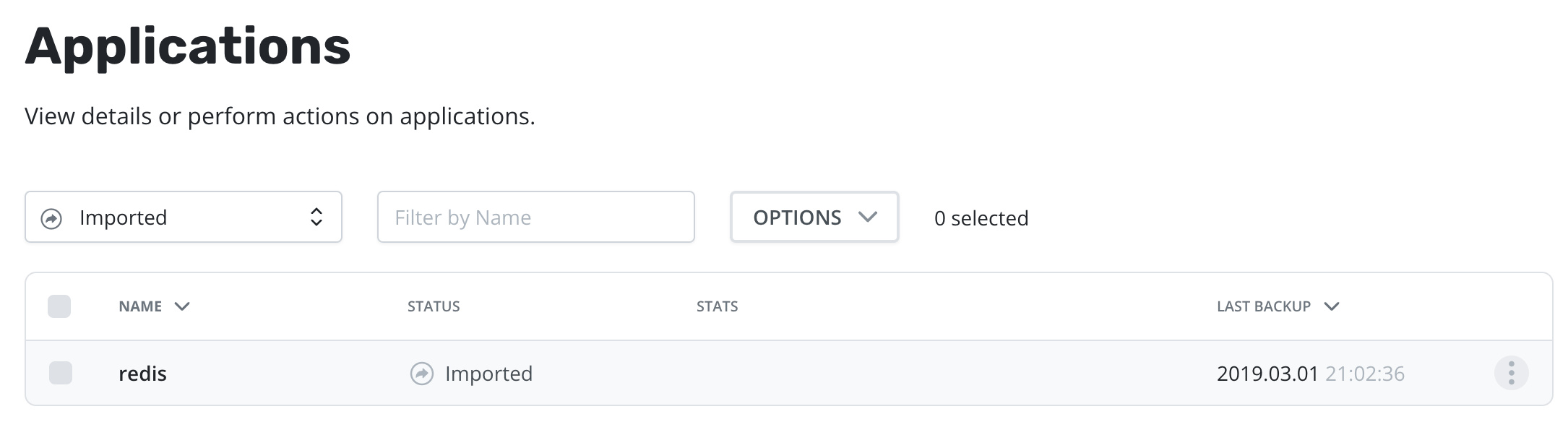Sort the table by NAME column
Screen dimensions: 1568x435
coord(140,306)
